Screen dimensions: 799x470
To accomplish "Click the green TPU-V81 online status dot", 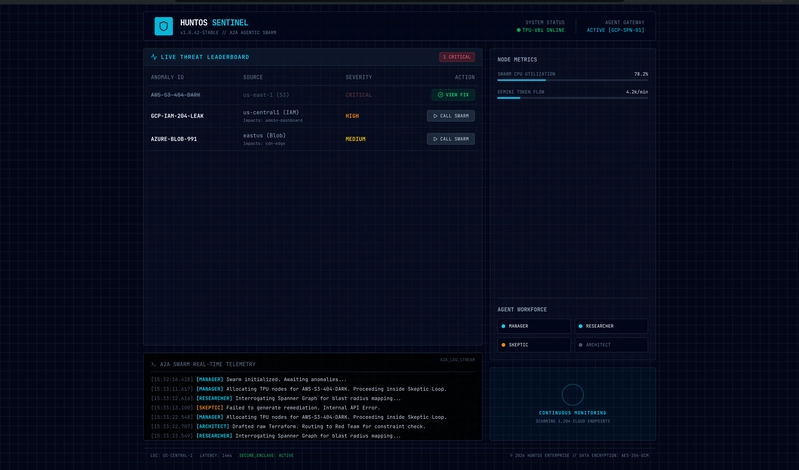I will [x=519, y=30].
